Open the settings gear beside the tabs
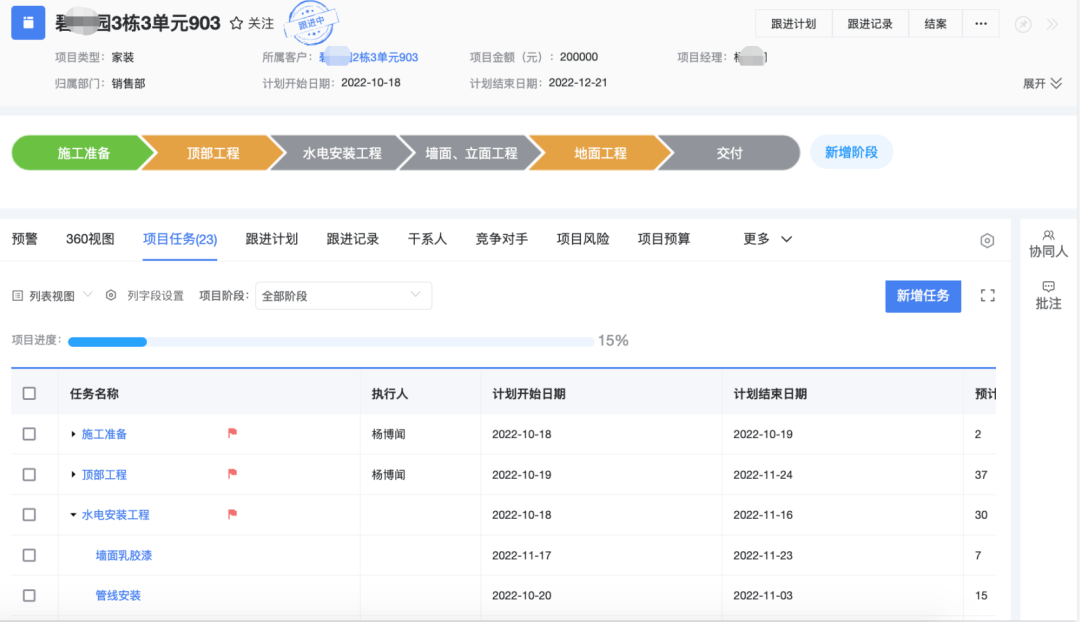The width and height of the screenshot is (1080, 622). (x=987, y=240)
